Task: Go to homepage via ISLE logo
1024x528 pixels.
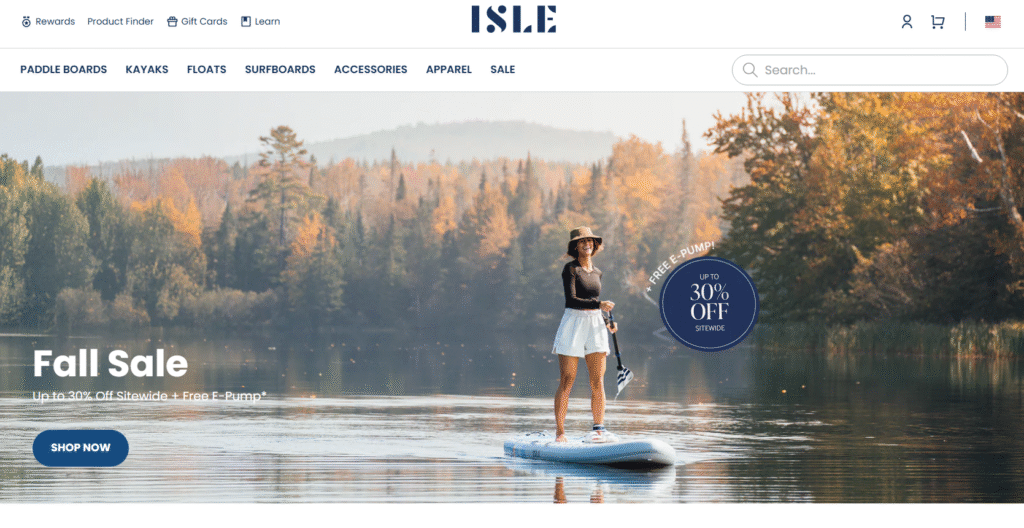Action: [514, 20]
